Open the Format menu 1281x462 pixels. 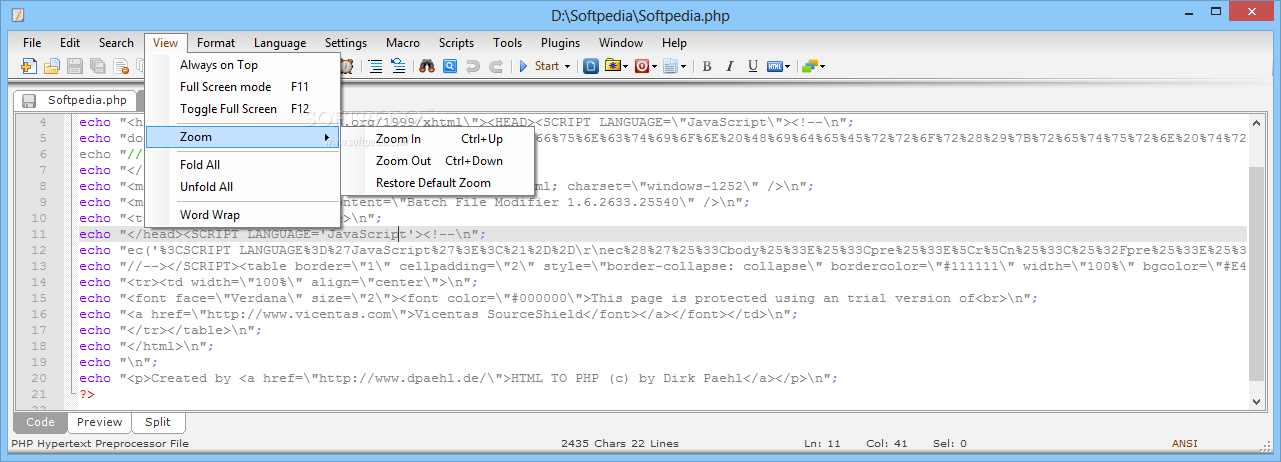point(216,43)
